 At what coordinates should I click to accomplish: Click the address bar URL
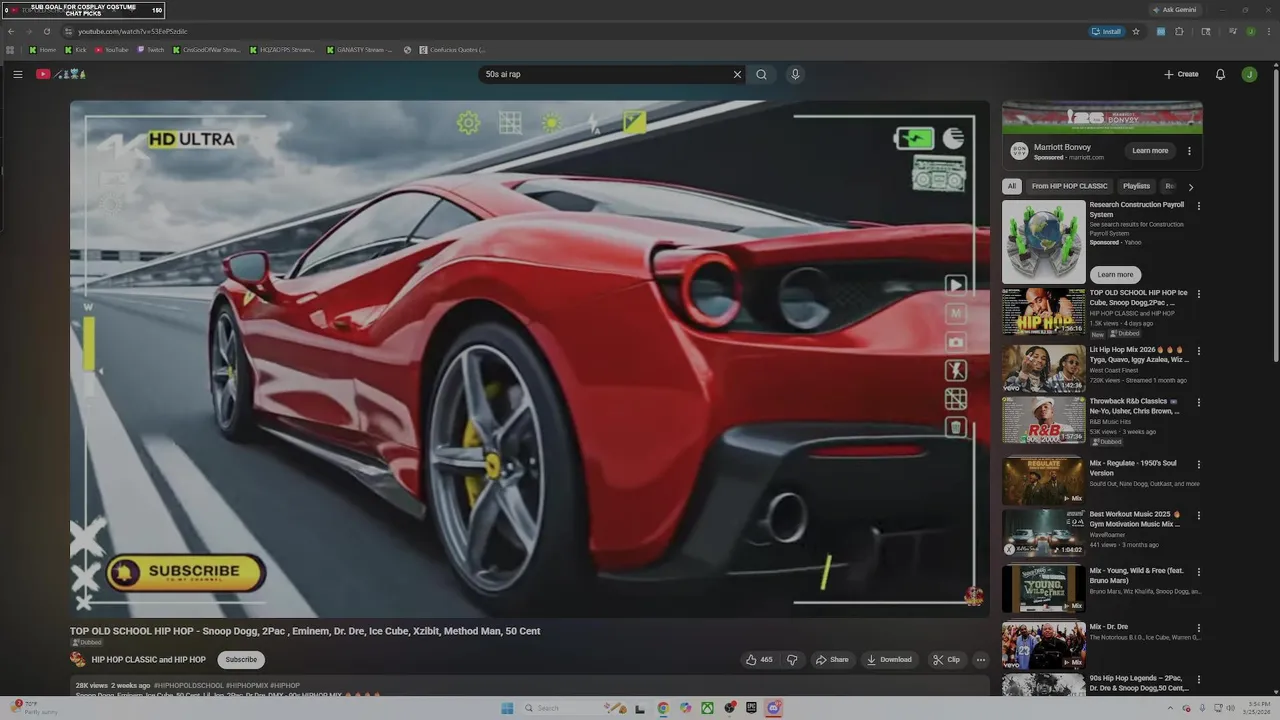pyautogui.click(x=133, y=31)
